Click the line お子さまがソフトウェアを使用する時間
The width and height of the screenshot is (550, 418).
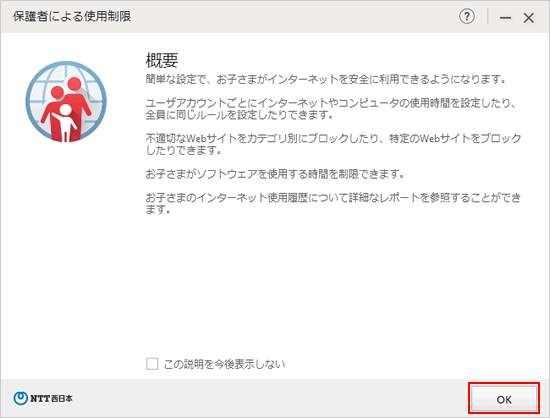275,174
